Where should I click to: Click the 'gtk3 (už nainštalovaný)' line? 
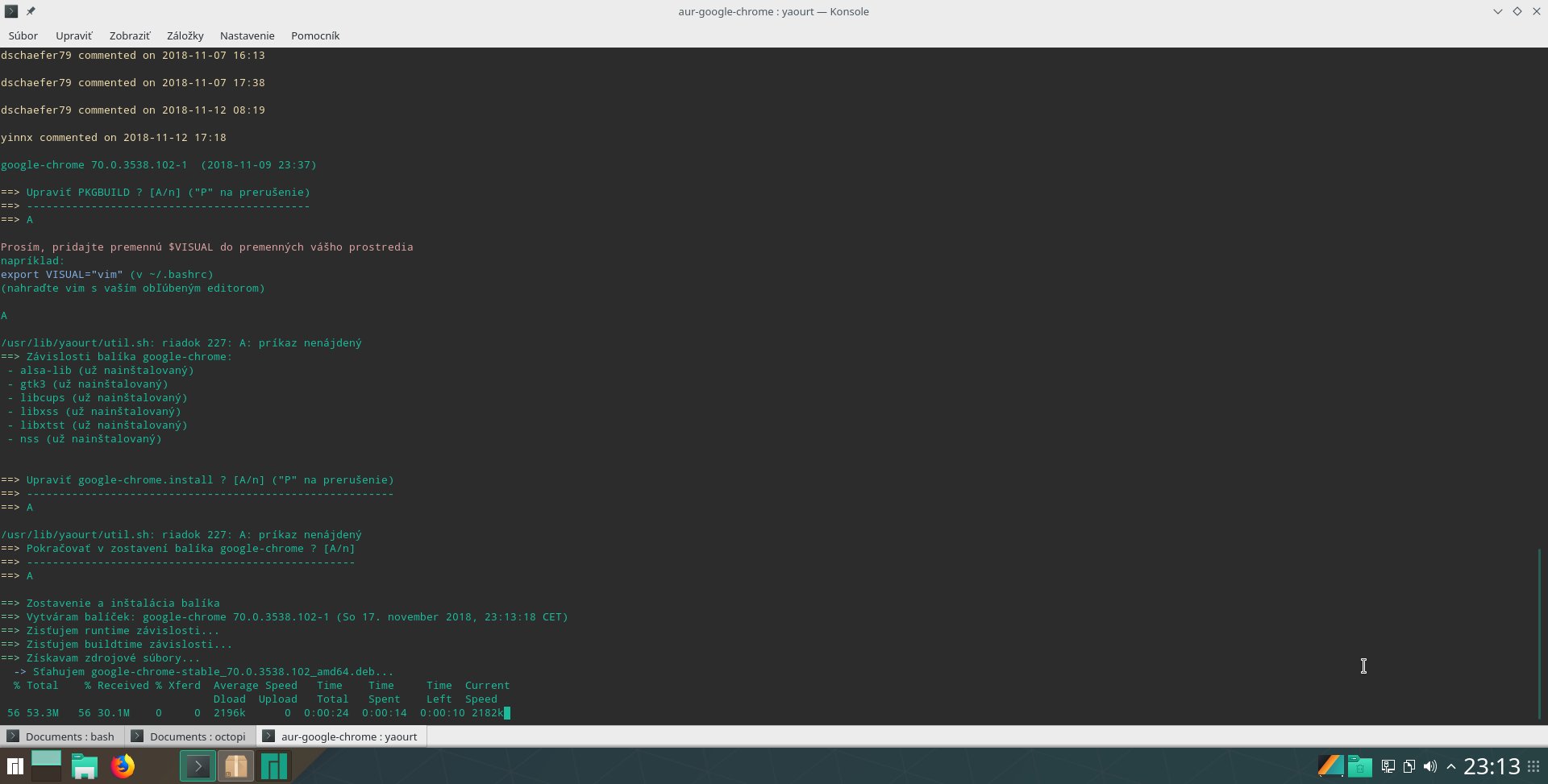pyautogui.click(x=88, y=384)
